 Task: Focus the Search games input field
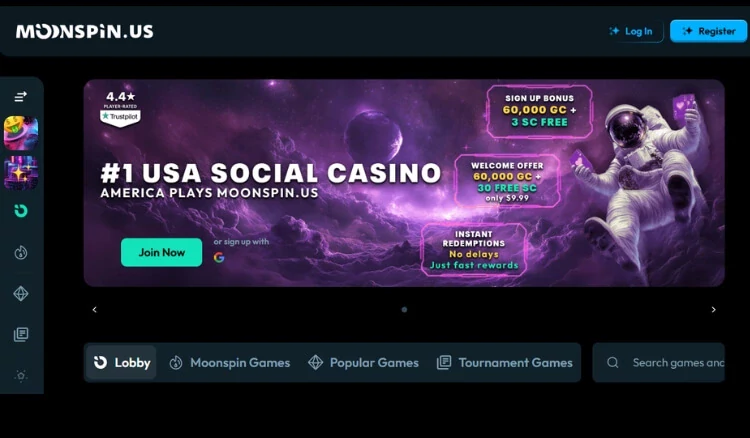click(x=659, y=362)
